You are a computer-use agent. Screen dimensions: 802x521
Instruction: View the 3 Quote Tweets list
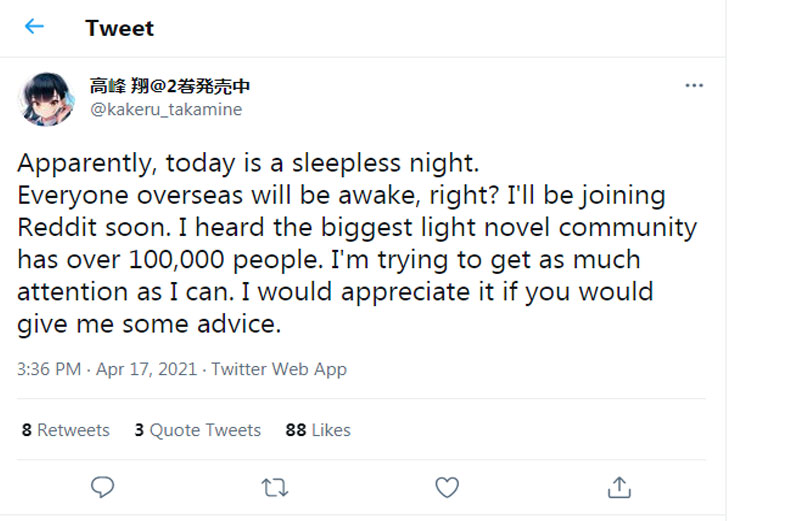click(198, 430)
